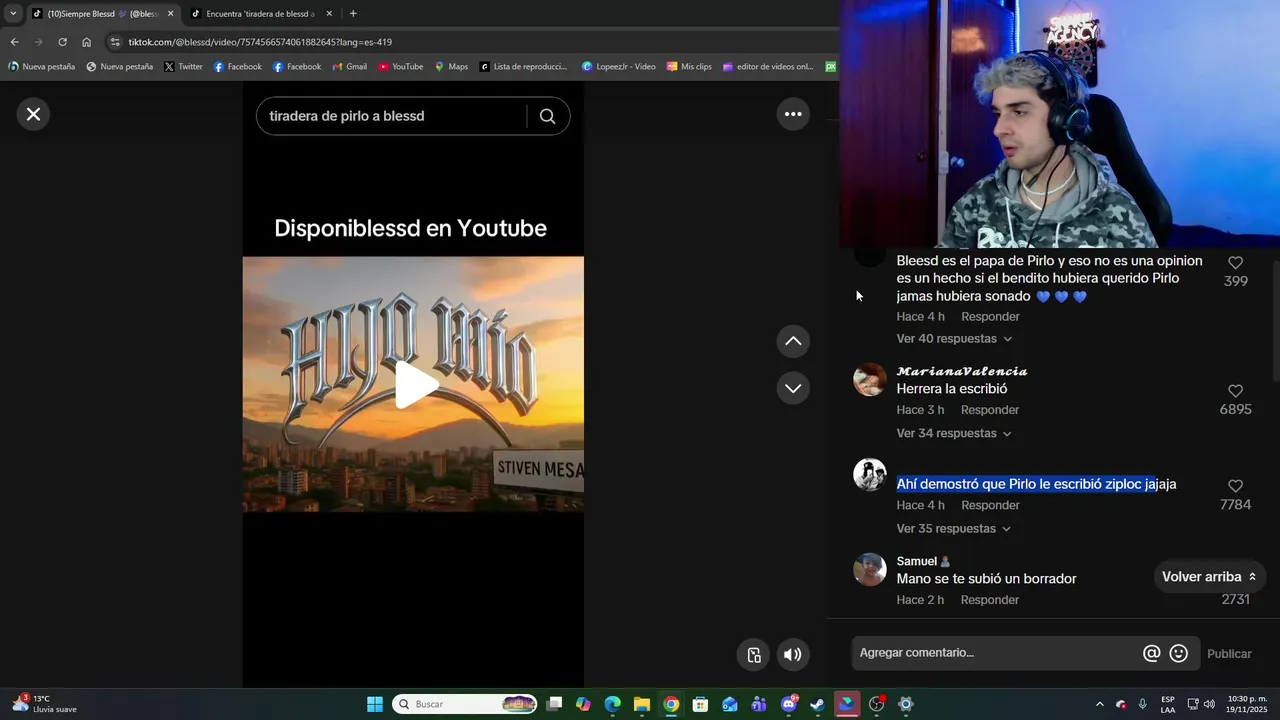Image resolution: width=1280 pixels, height=720 pixels.
Task: Click the MarianaValencia avatar
Action: coord(870,380)
